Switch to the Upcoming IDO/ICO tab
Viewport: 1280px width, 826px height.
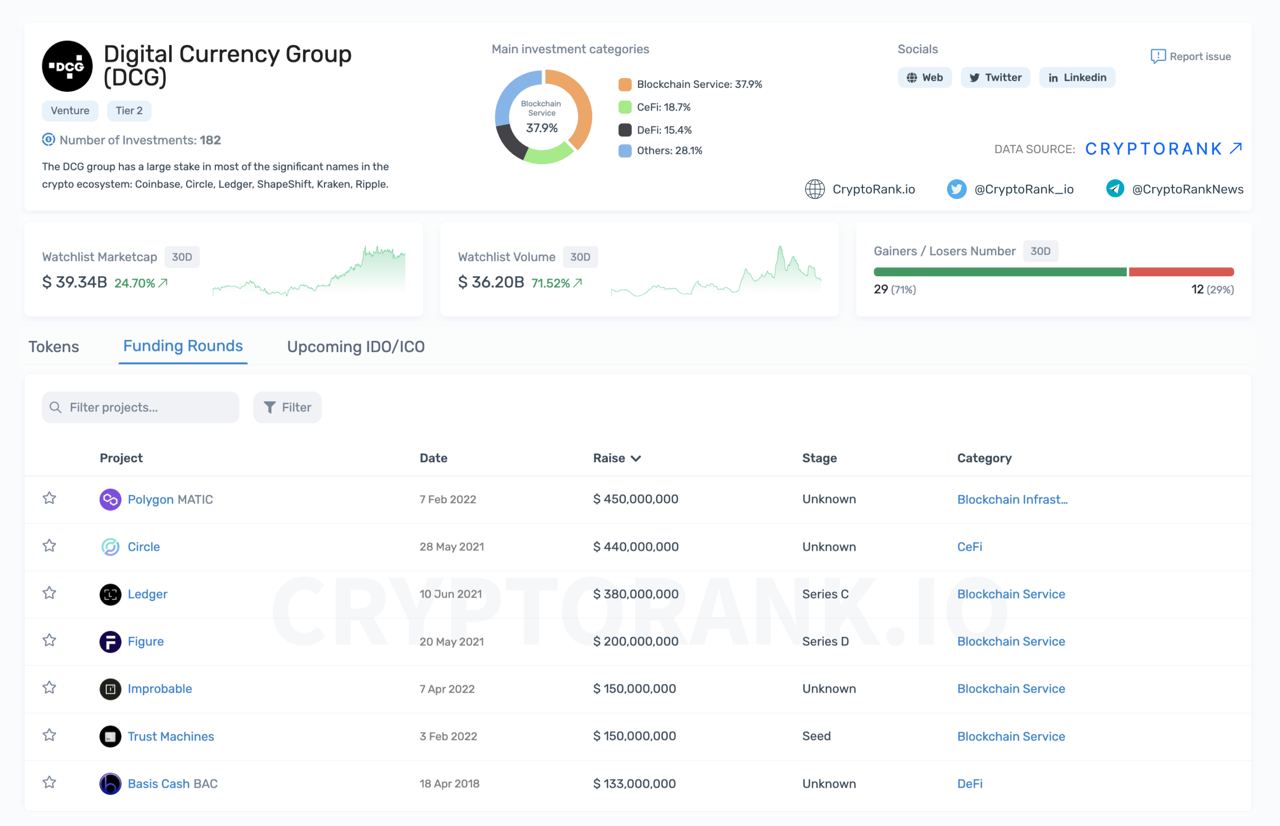coord(356,347)
